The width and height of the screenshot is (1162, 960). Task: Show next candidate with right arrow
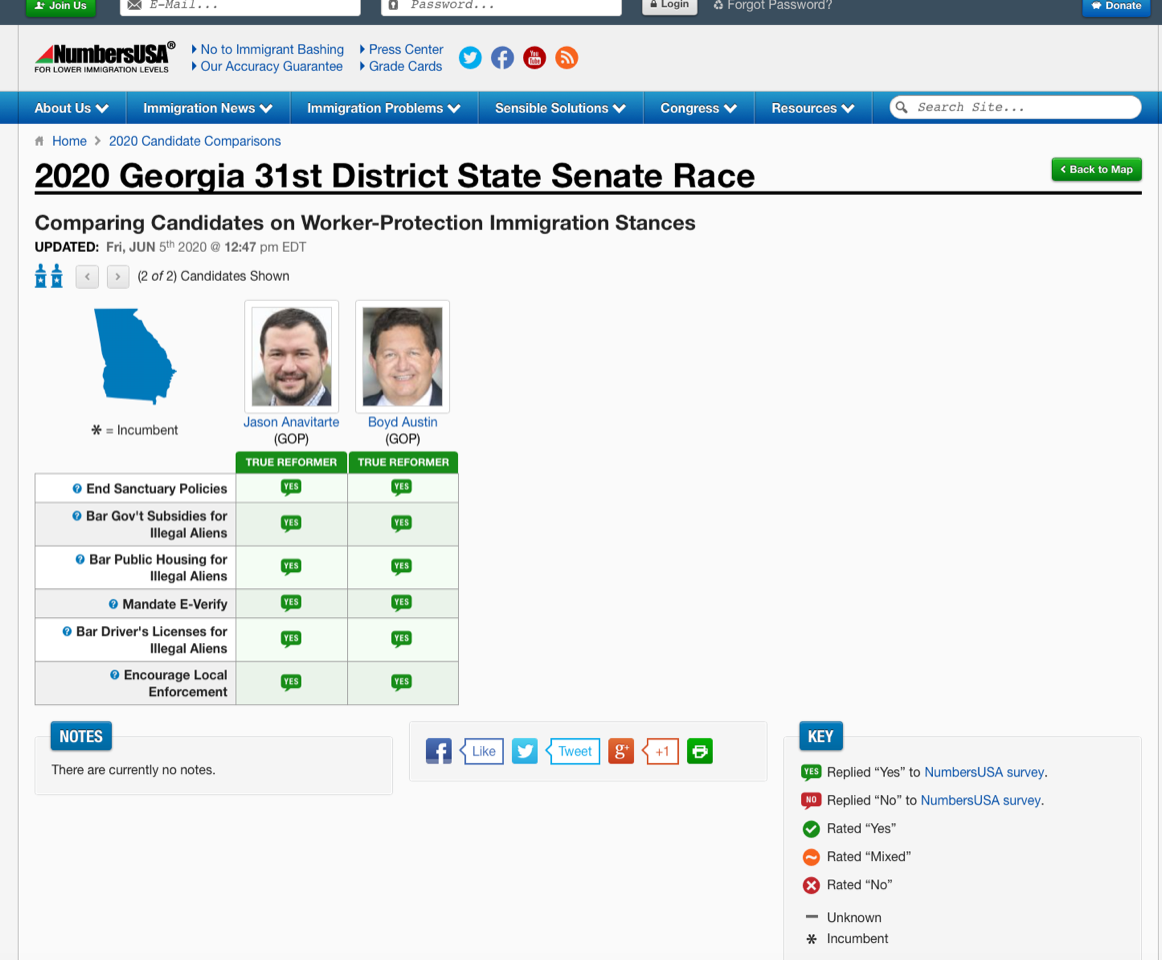point(118,276)
